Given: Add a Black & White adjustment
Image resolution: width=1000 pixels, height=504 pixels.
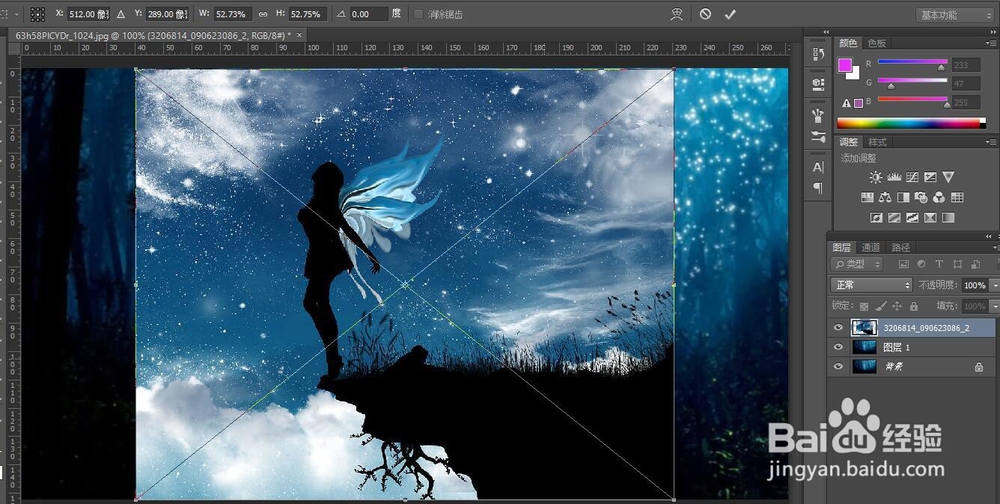Looking at the screenshot, I should tap(903, 197).
